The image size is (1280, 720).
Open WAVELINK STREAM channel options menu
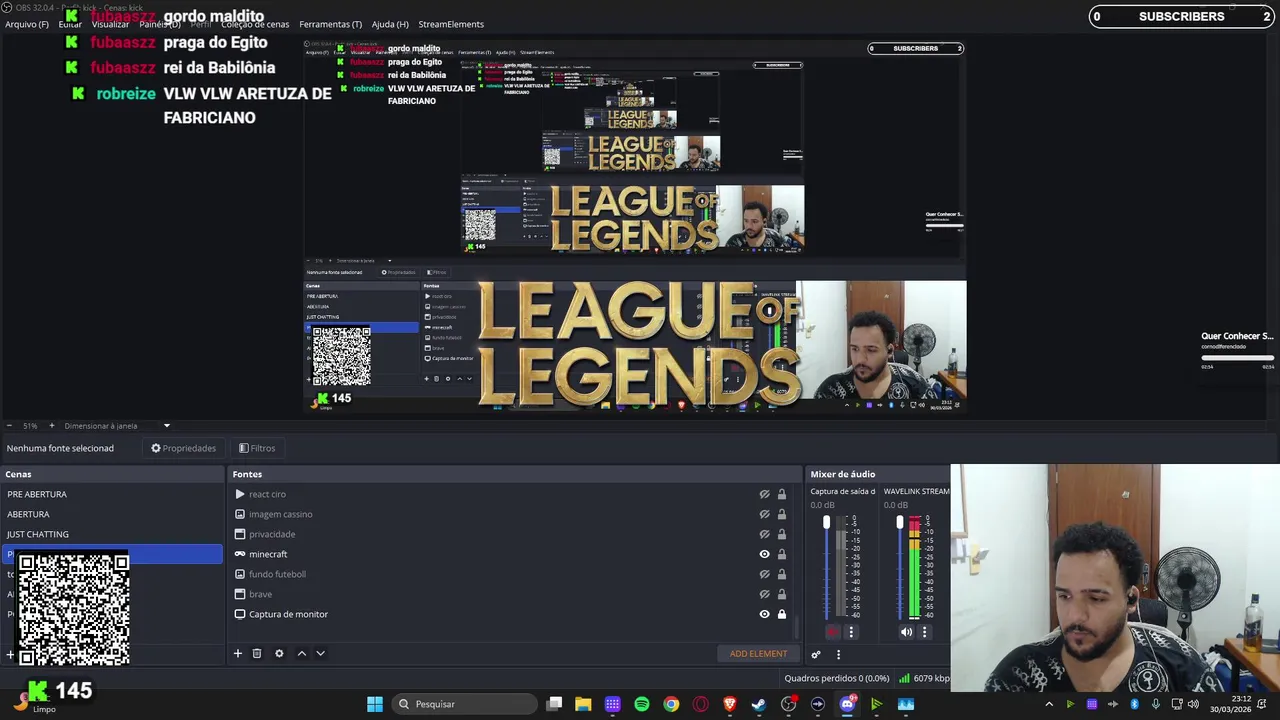coord(924,632)
